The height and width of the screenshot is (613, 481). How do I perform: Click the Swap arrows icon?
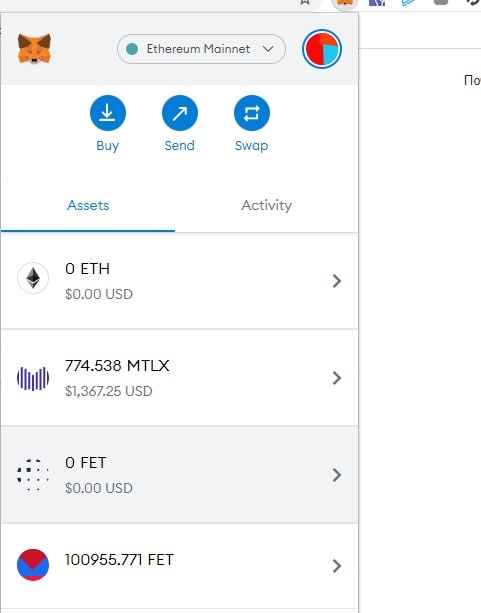coord(251,113)
